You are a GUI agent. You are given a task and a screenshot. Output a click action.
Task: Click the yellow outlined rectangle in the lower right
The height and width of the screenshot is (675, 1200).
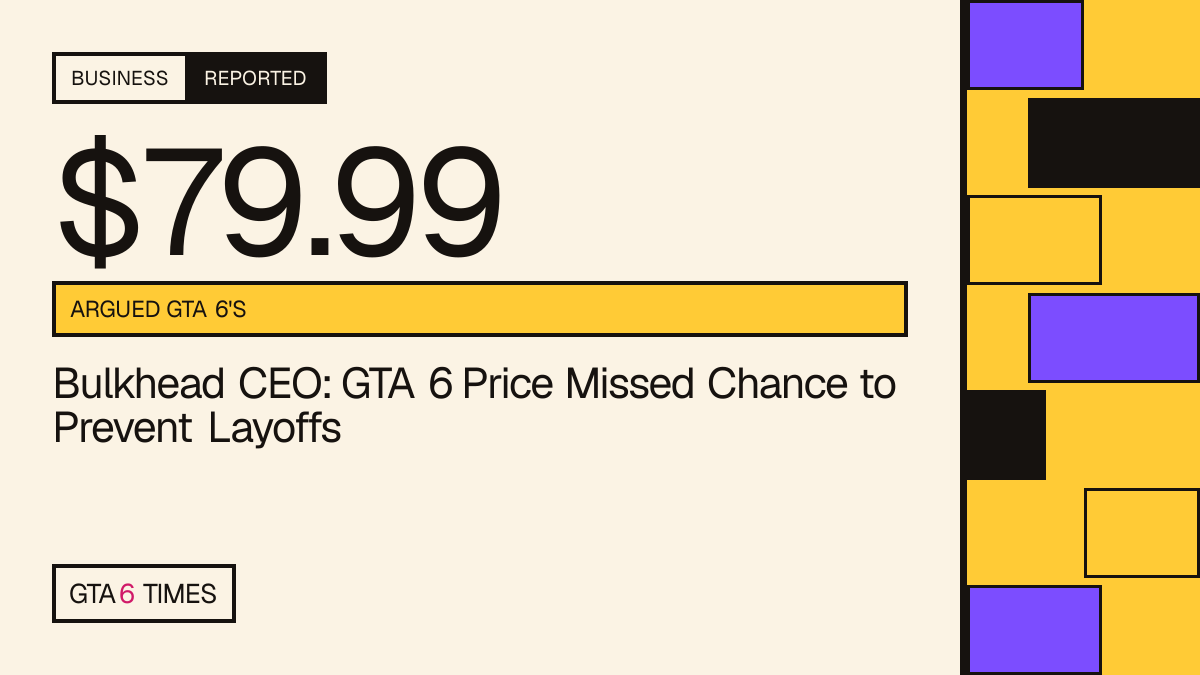[x=1142, y=533]
